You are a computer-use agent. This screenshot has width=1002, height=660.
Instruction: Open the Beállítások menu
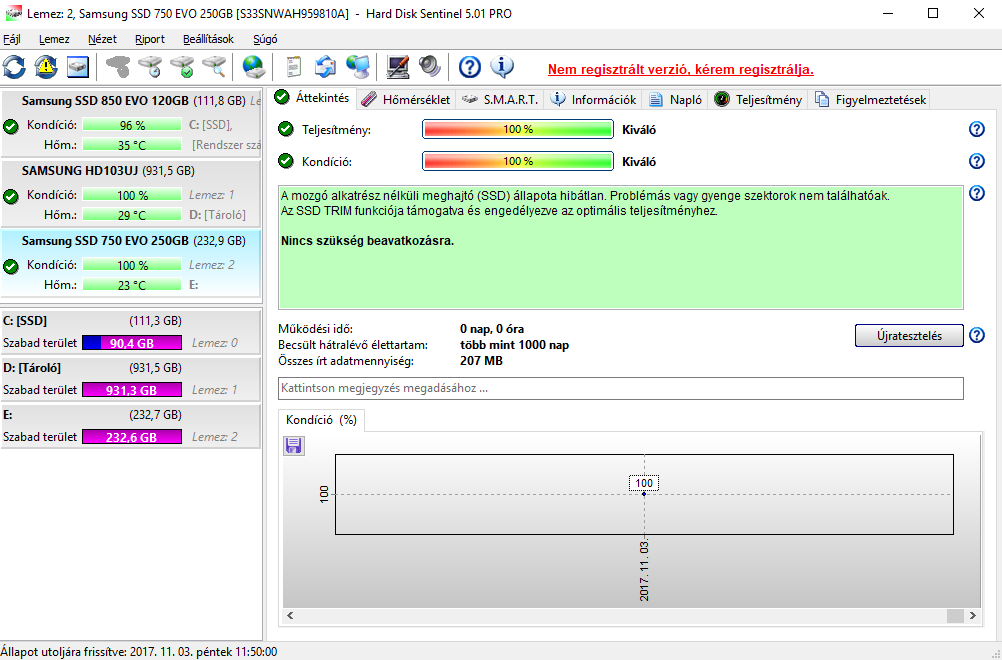pyautogui.click(x=208, y=39)
